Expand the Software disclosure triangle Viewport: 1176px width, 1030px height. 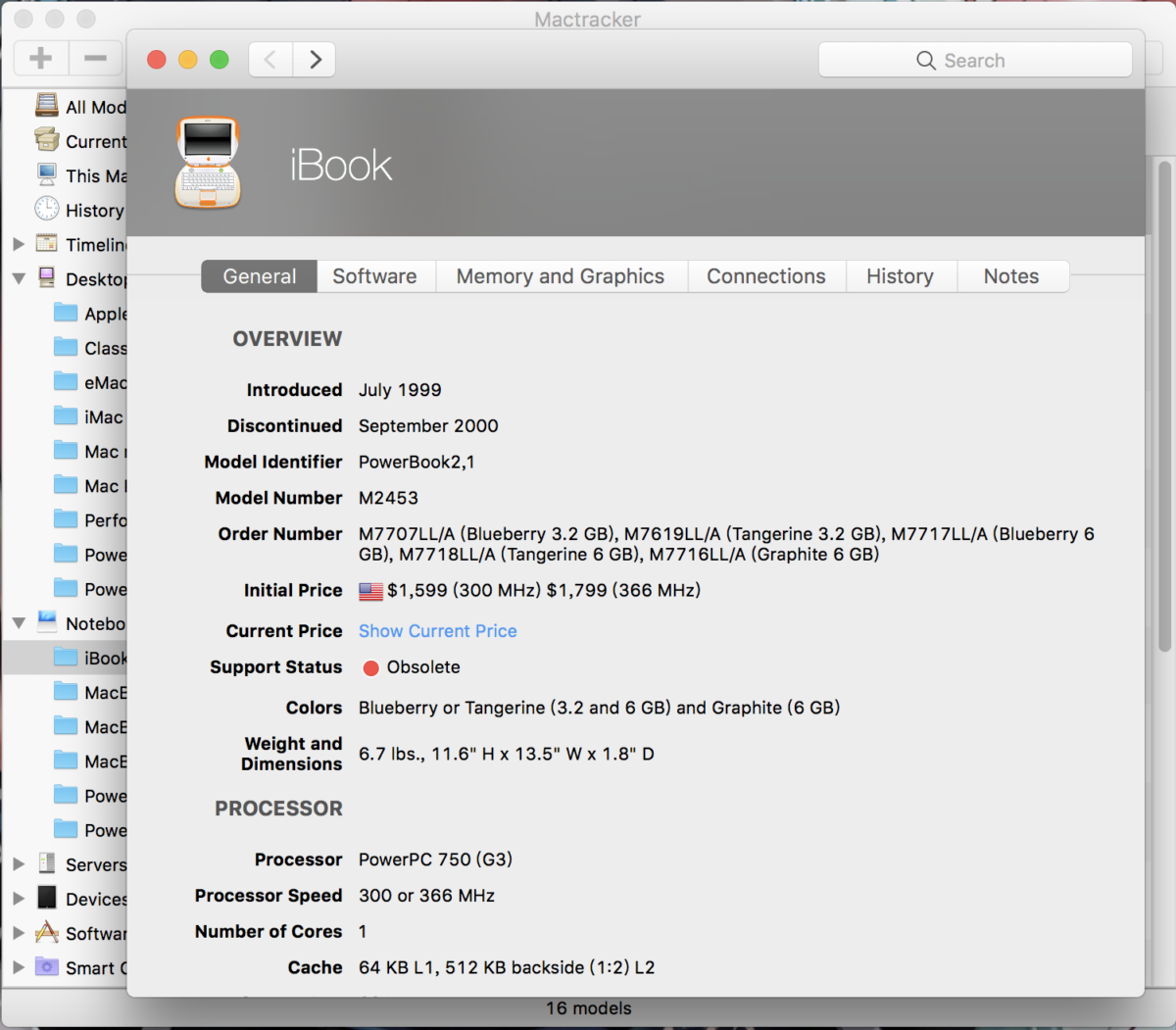pyautogui.click(x=19, y=933)
